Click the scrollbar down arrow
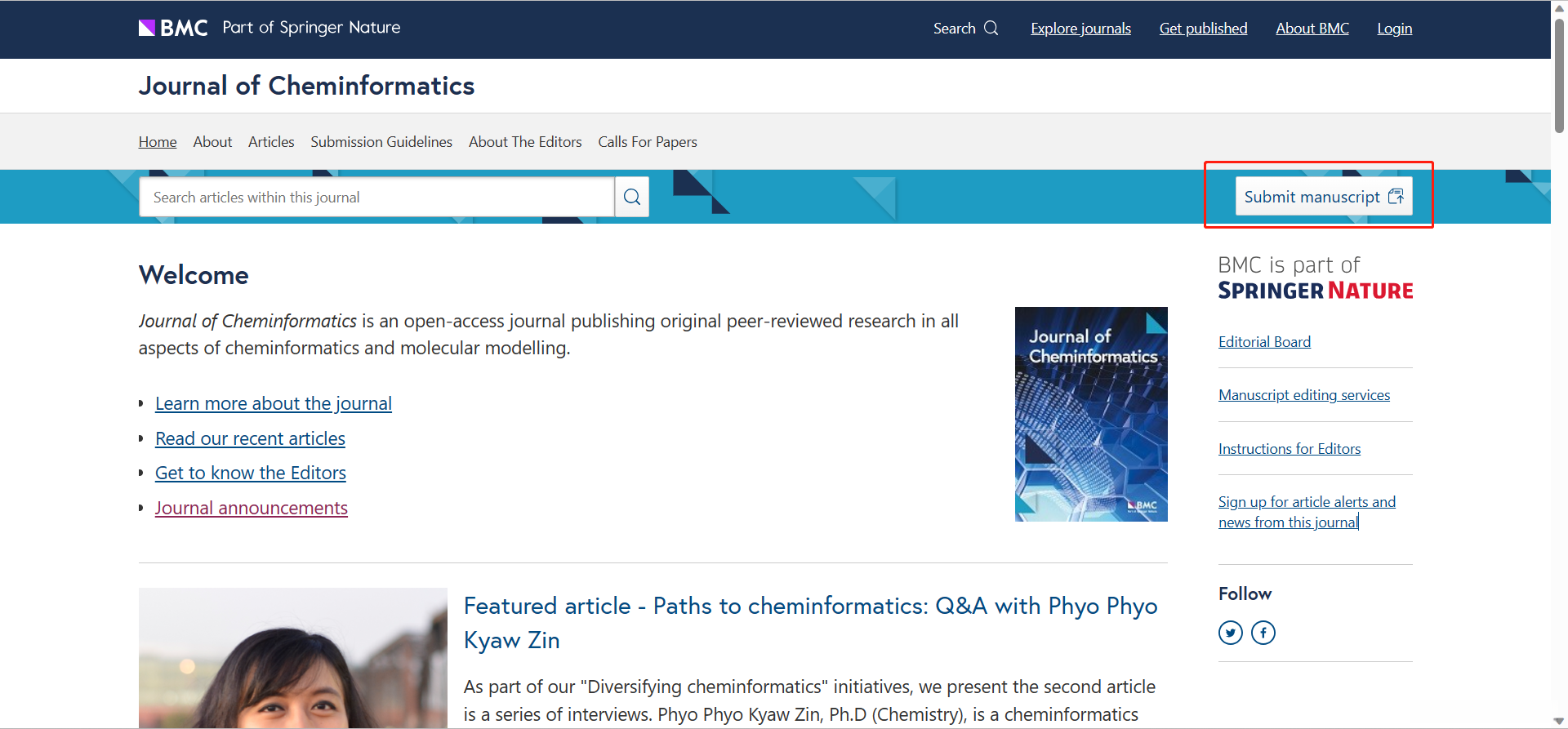This screenshot has width=1568, height=729. 1558,721
